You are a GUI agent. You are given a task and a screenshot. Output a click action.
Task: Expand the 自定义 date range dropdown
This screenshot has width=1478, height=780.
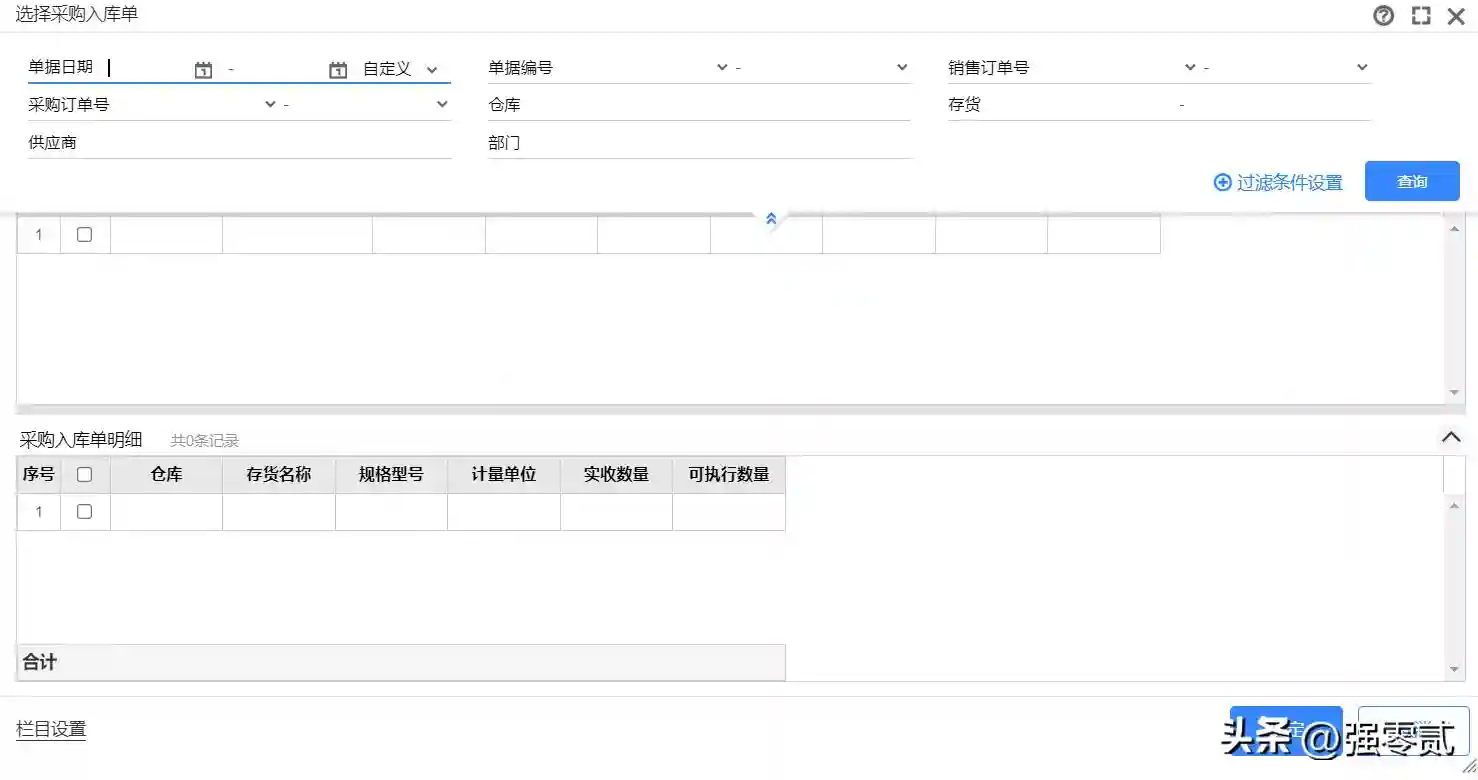pyautogui.click(x=432, y=70)
